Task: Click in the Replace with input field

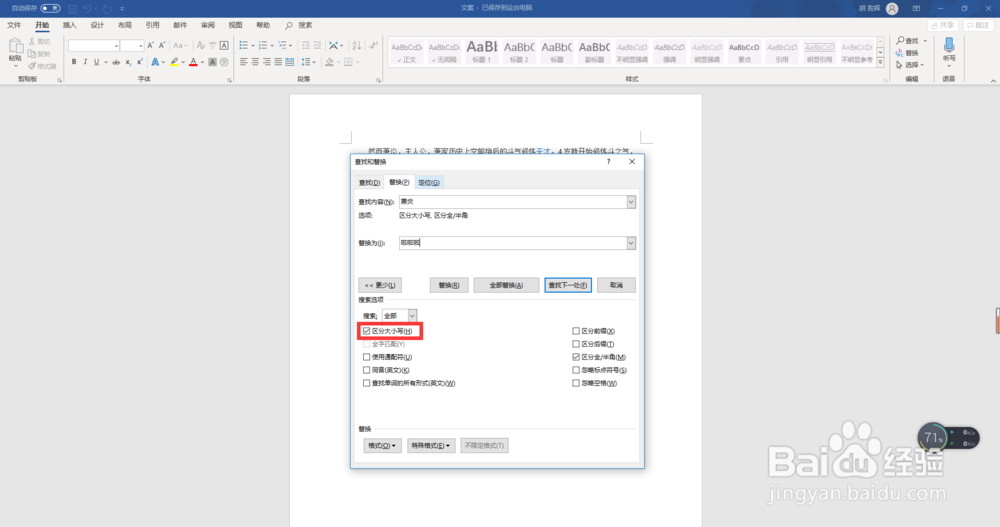Action: (x=513, y=243)
